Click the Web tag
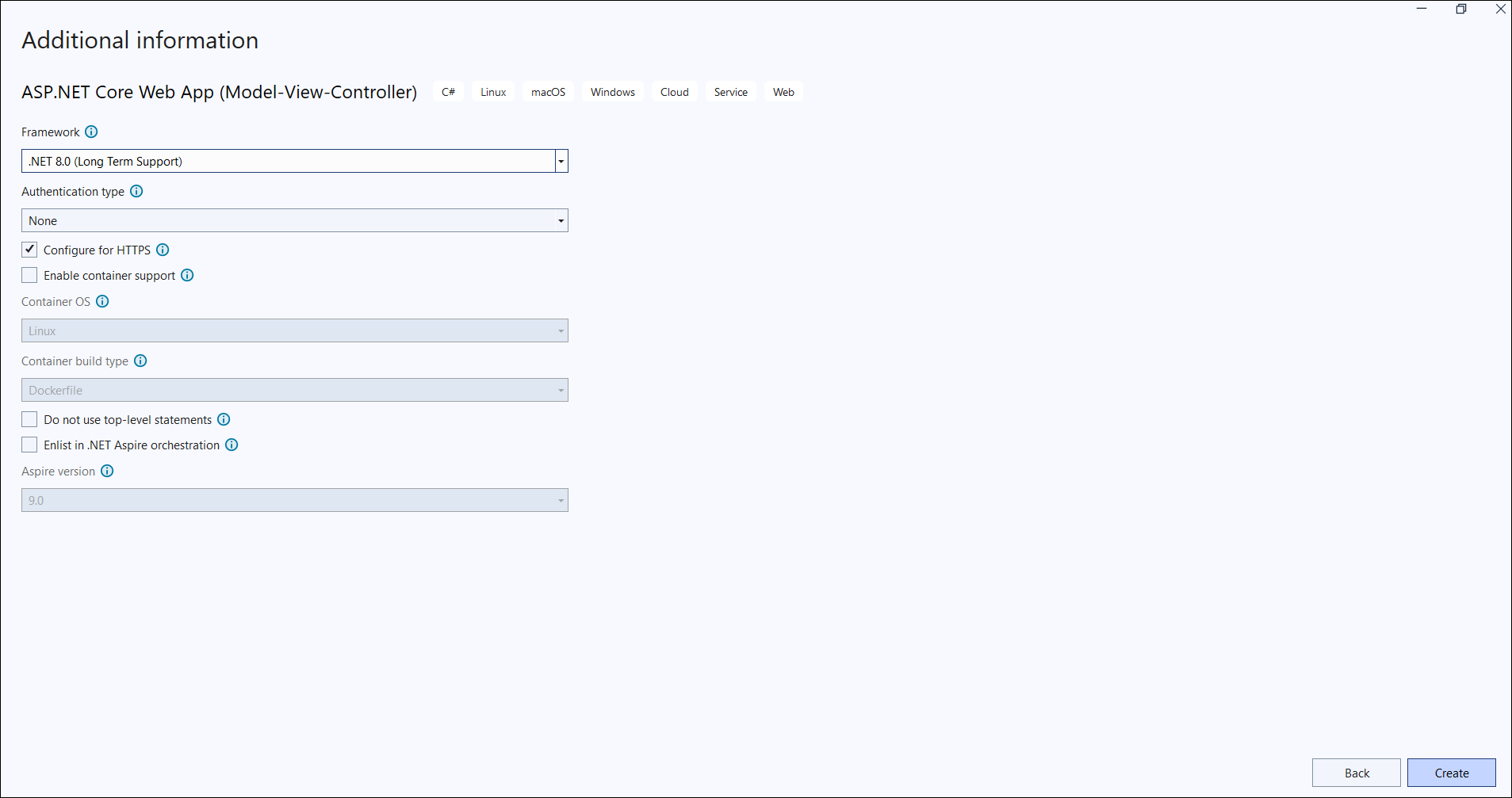The image size is (1512, 798). [784, 92]
